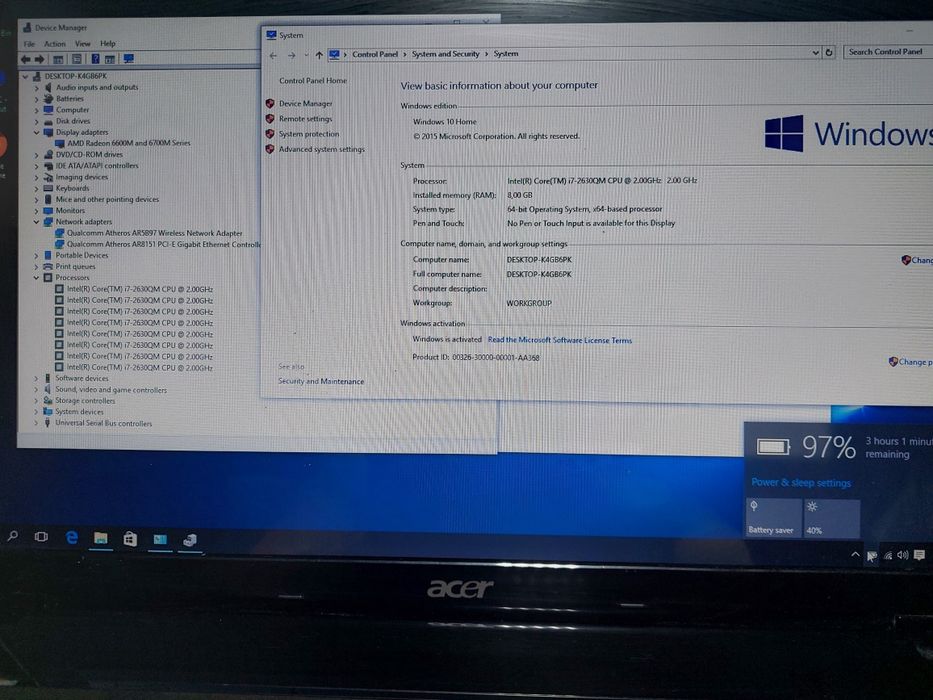Image resolution: width=933 pixels, height=700 pixels.
Task: Open File Explorer from the taskbar
Action: click(x=101, y=539)
